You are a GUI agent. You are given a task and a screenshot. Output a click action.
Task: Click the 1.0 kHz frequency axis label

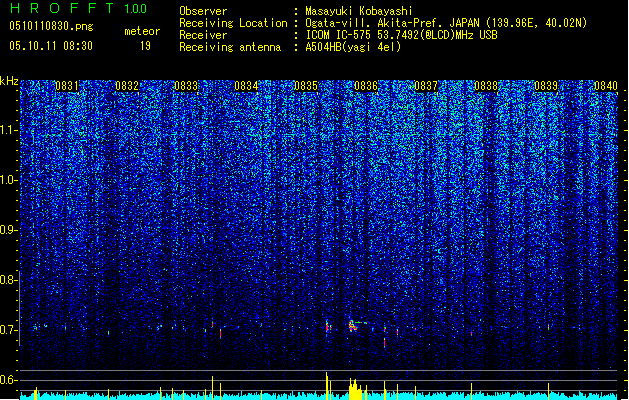pos(8,180)
